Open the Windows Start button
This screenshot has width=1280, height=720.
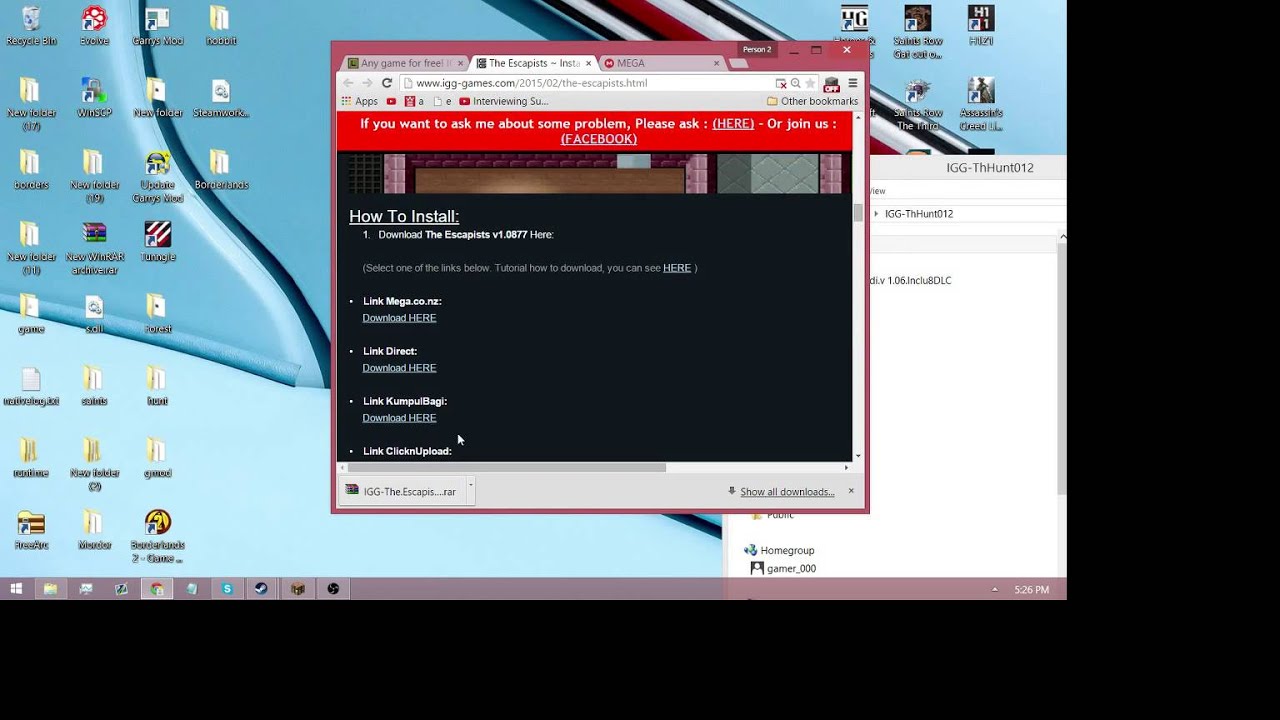click(x=16, y=589)
